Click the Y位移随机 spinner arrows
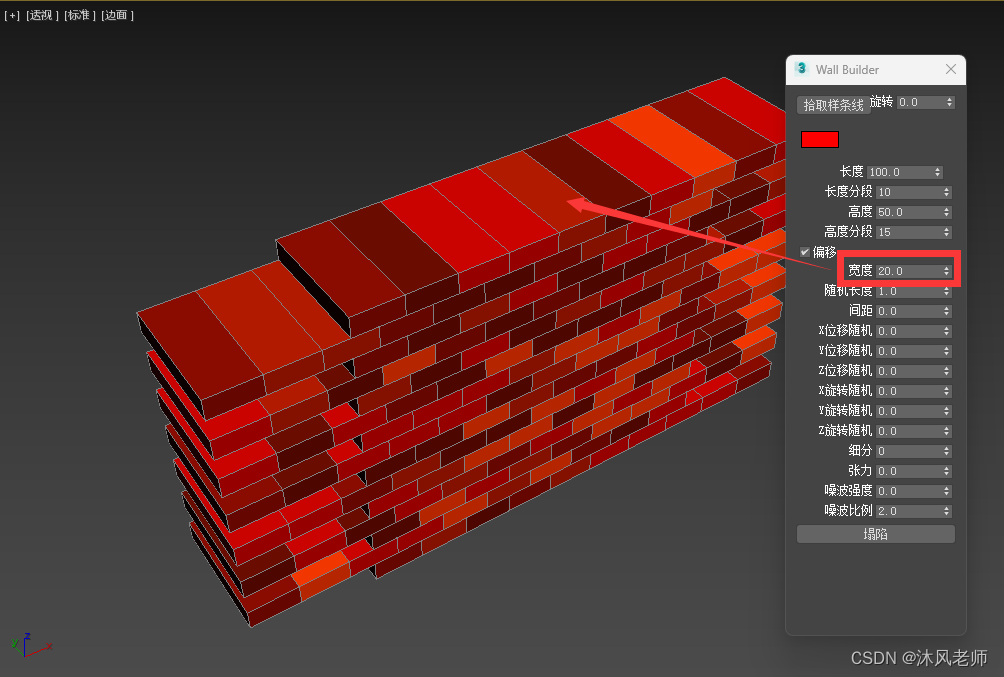Viewport: 1004px width, 677px height. point(946,351)
